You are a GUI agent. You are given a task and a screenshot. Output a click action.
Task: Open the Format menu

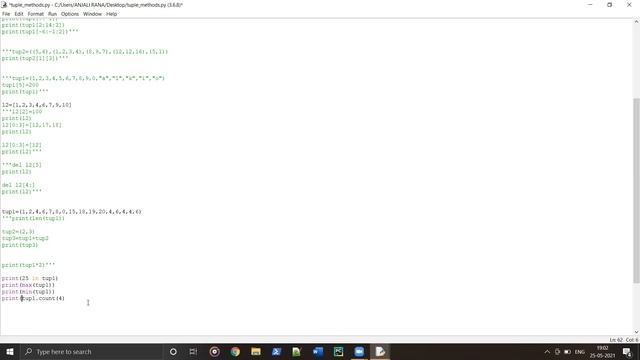click(36, 14)
